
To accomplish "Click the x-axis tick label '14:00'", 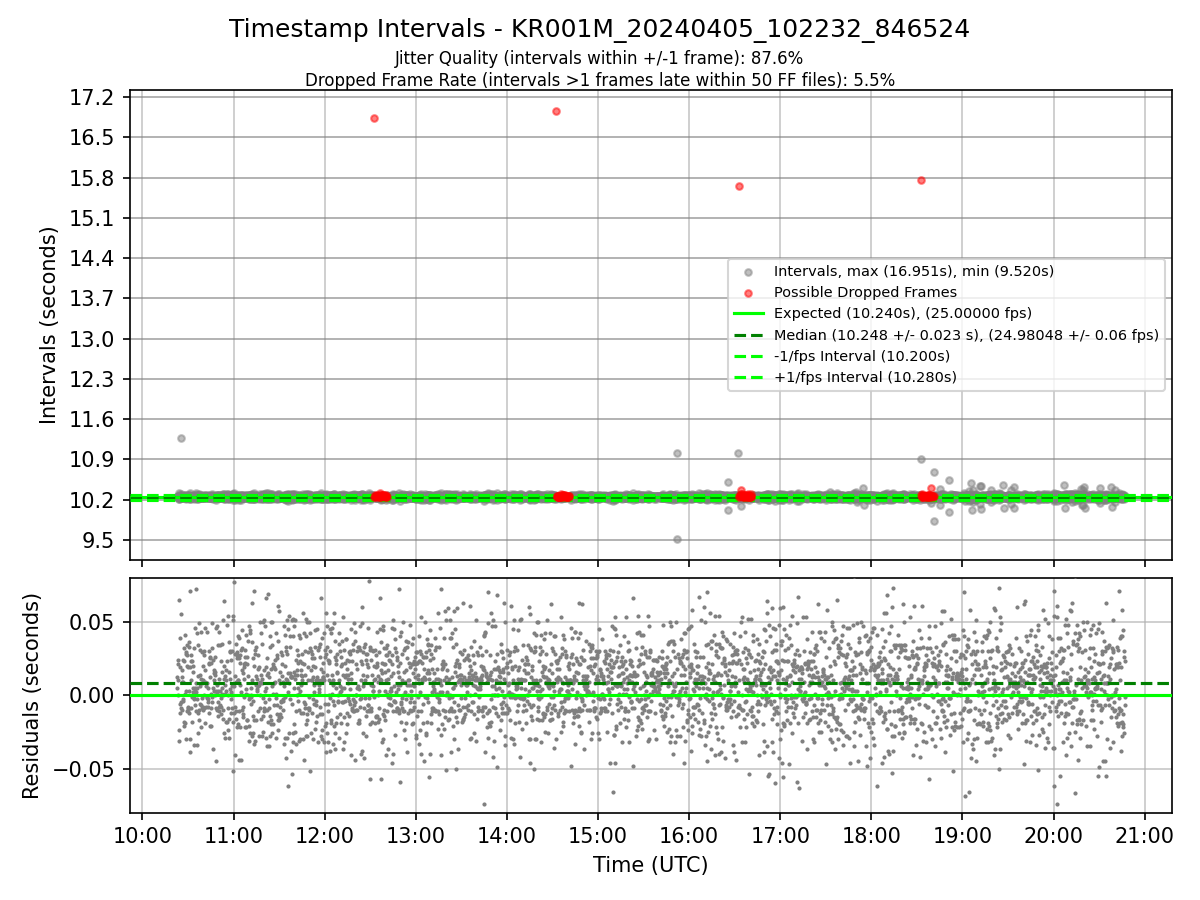I will pyautogui.click(x=506, y=835).
